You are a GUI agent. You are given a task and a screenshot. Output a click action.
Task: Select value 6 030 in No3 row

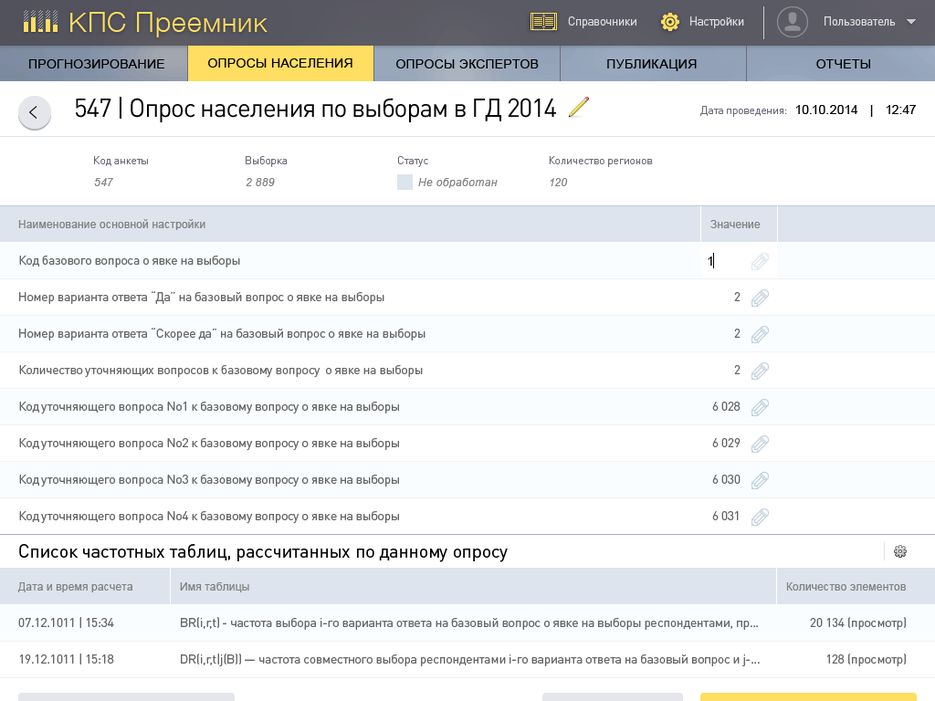pos(726,479)
